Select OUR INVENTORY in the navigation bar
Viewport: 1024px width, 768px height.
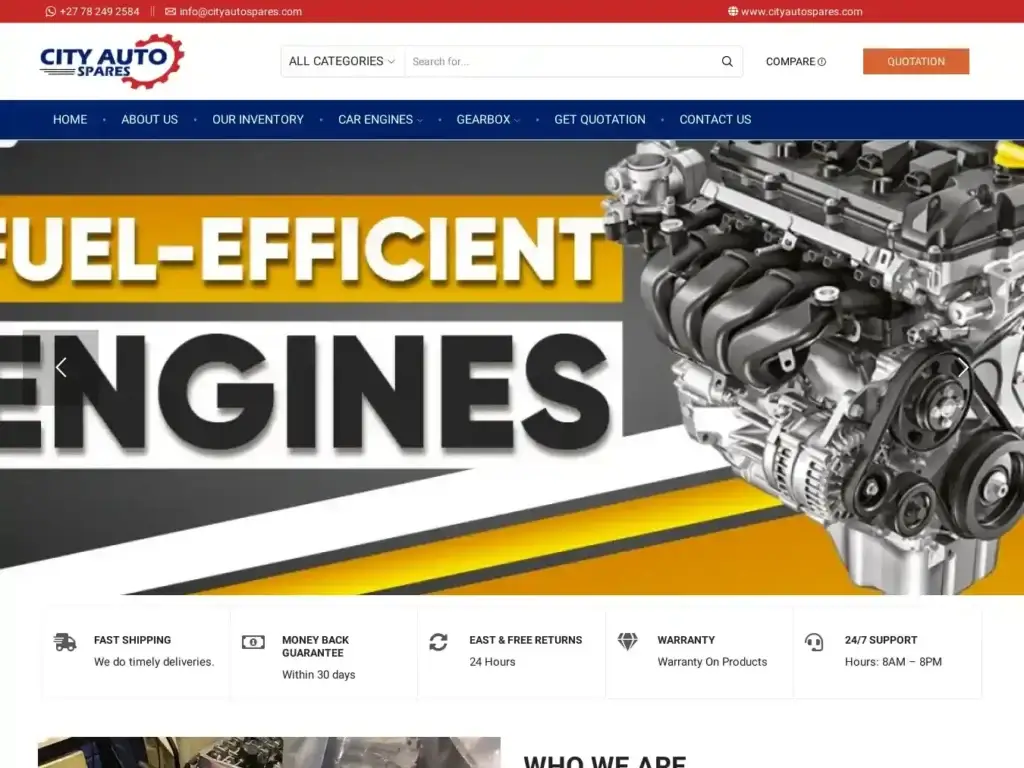coord(257,119)
